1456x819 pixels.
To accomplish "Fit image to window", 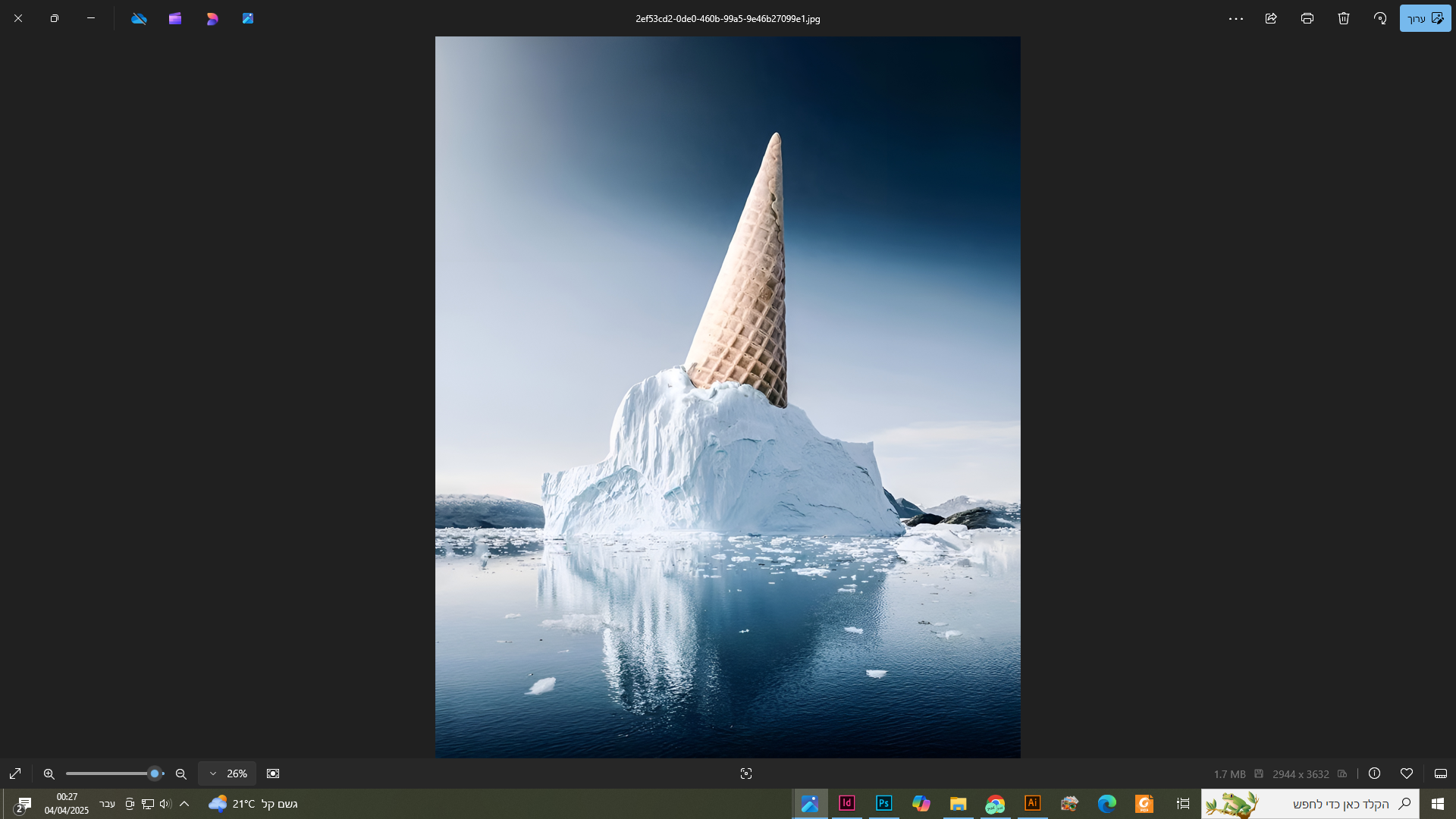I will [x=273, y=773].
